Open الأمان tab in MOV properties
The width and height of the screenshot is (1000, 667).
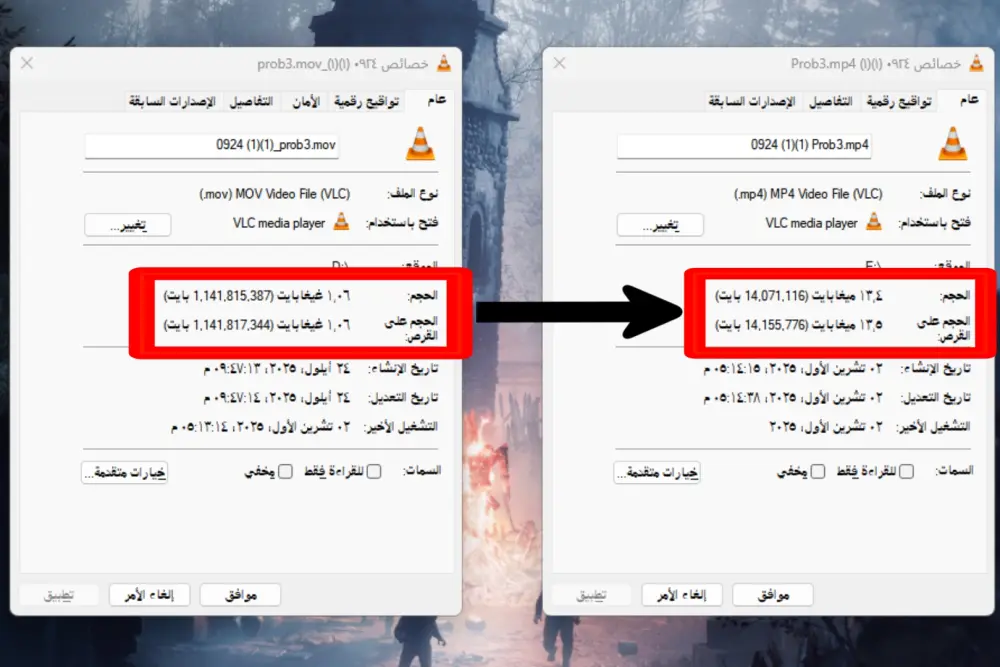[306, 101]
